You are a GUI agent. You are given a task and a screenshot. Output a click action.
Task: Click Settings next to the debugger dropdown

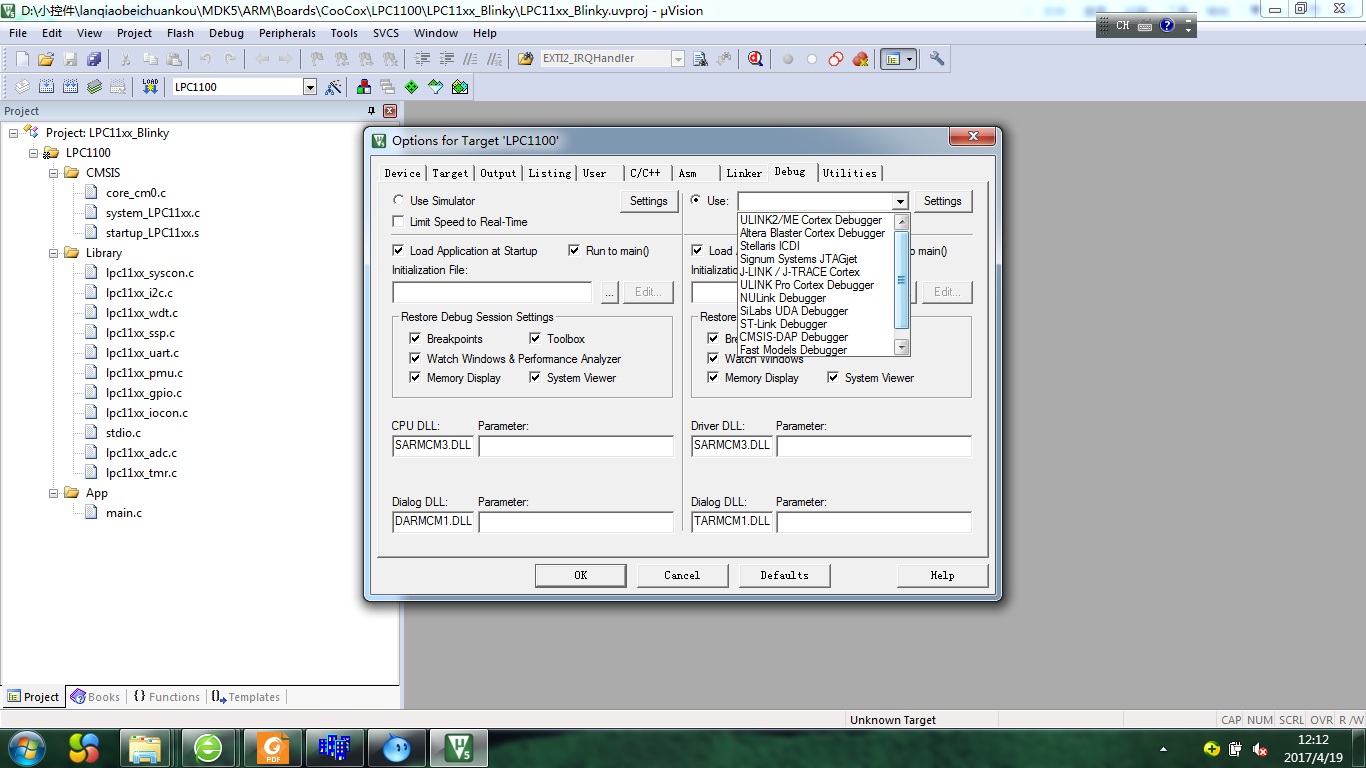(x=942, y=201)
